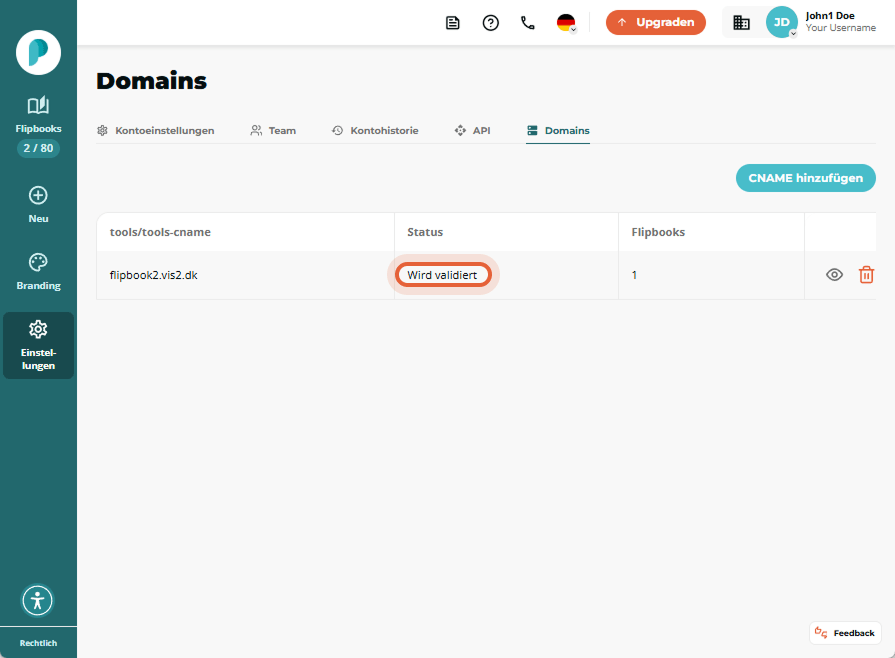895x658 pixels.
Task: Switch to Kontohistorie tab
Action: pyautogui.click(x=375, y=131)
